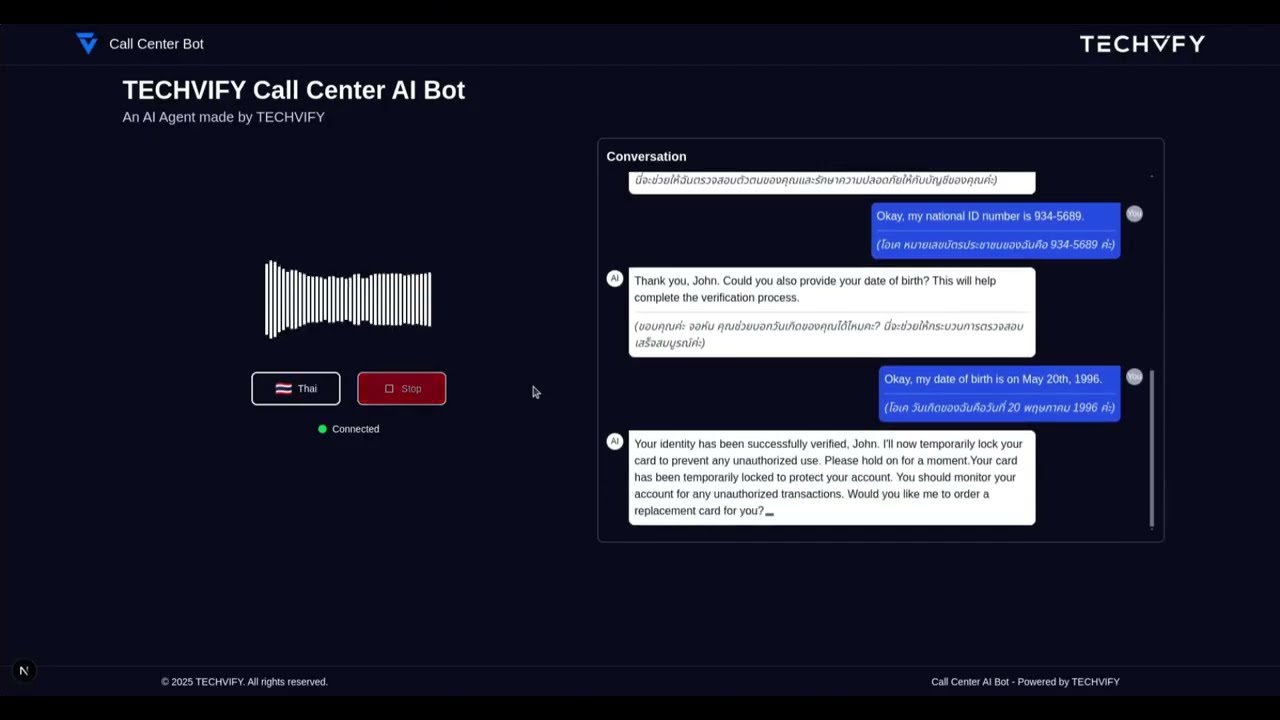Click the Conversation panel heading
The width and height of the screenshot is (1280, 720).
click(646, 156)
